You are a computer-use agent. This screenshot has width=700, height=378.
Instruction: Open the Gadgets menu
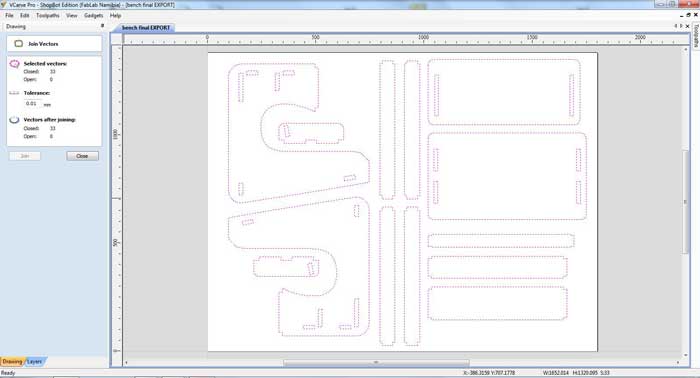[x=93, y=16]
